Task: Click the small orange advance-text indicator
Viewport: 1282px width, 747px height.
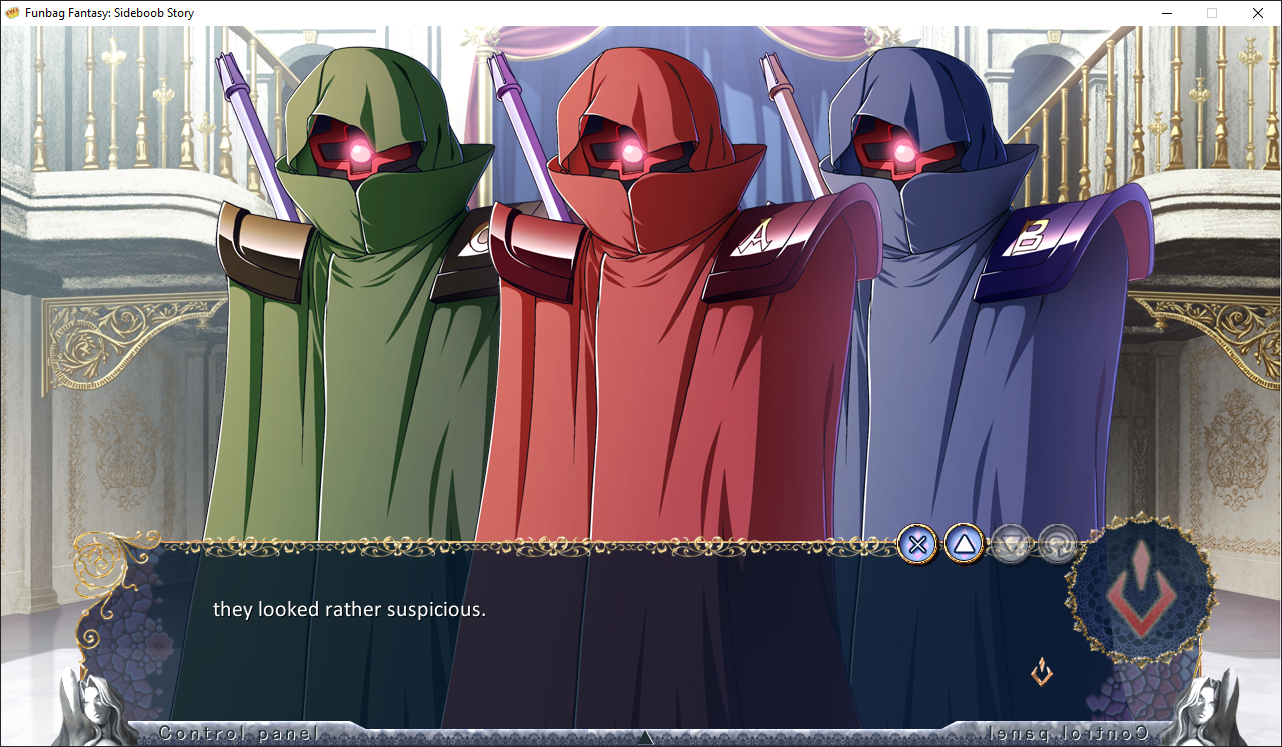Action: click(x=1042, y=671)
